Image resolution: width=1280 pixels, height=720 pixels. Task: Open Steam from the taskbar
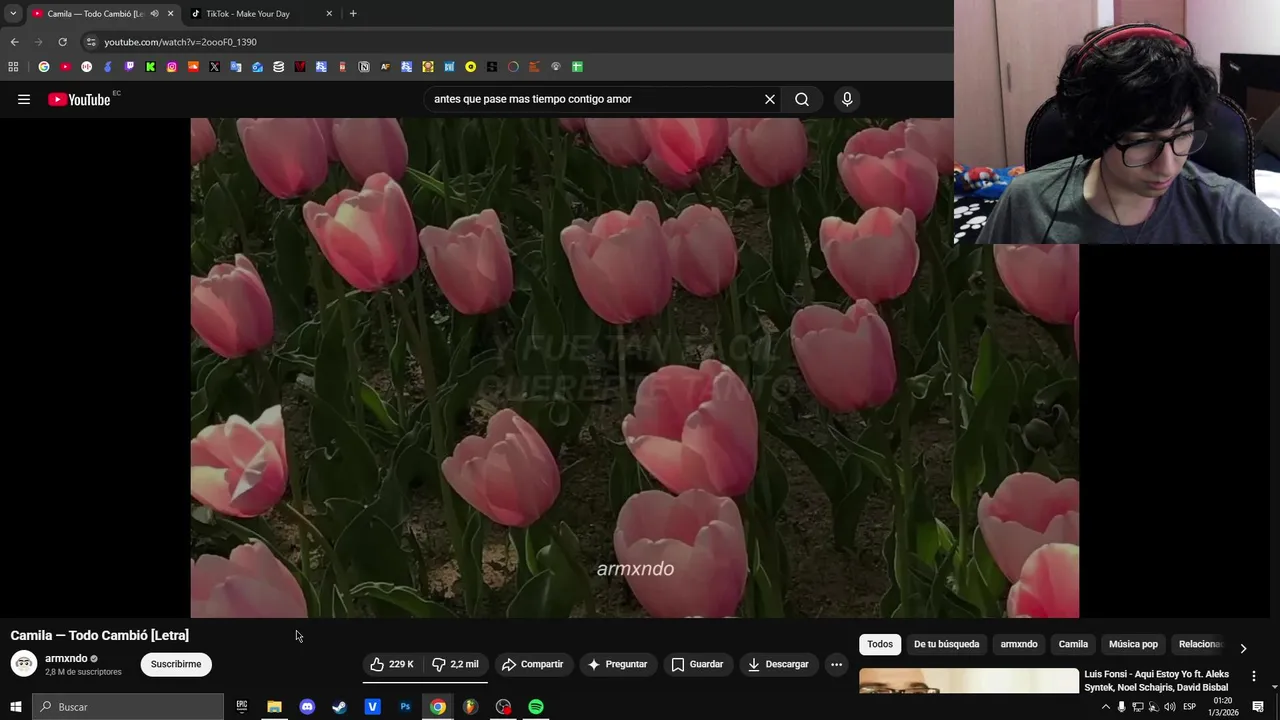(x=340, y=707)
